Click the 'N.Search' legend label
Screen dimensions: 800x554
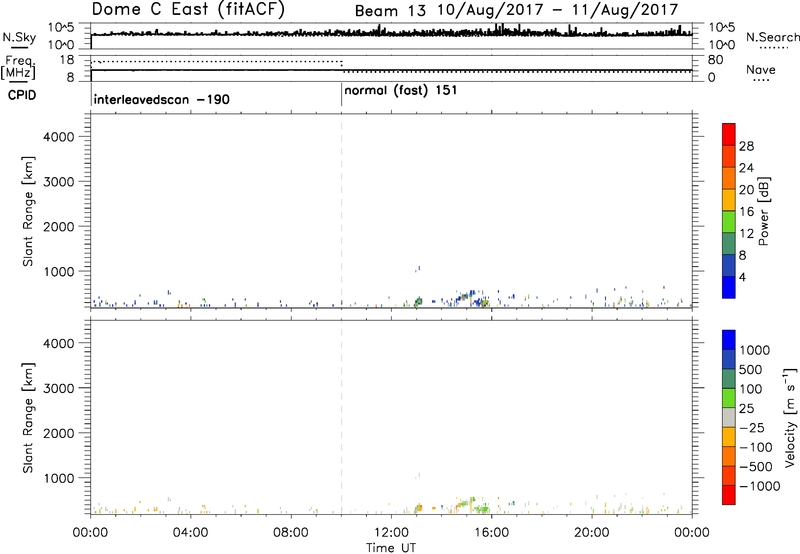point(772,37)
